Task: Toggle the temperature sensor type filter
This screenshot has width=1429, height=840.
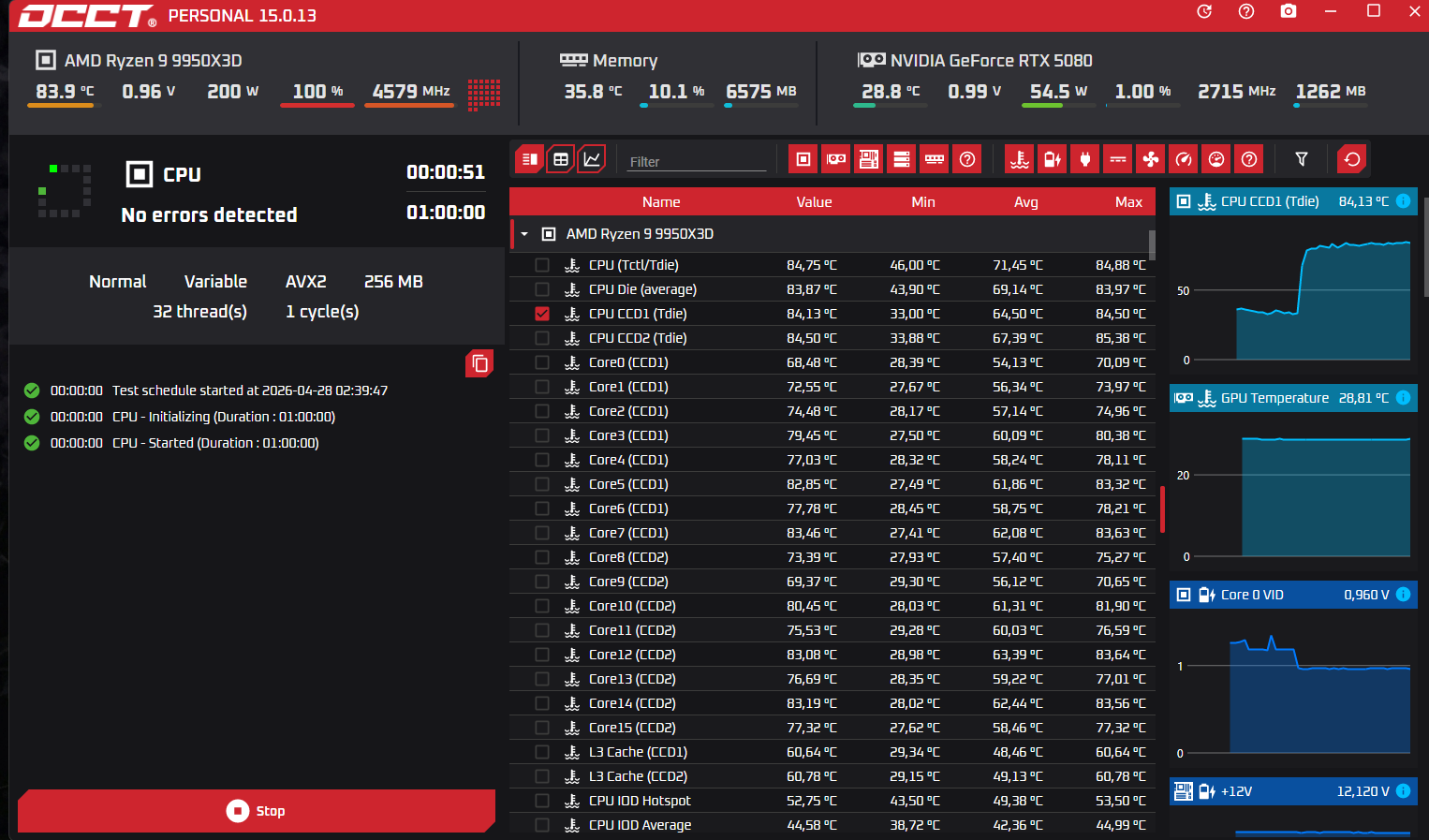Action: click(x=1020, y=159)
